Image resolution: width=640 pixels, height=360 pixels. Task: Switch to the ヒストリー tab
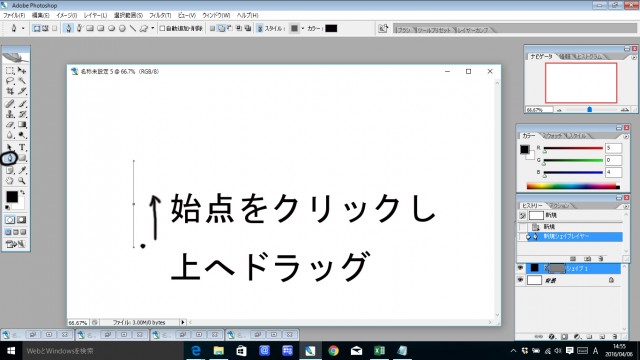pyautogui.click(x=532, y=206)
